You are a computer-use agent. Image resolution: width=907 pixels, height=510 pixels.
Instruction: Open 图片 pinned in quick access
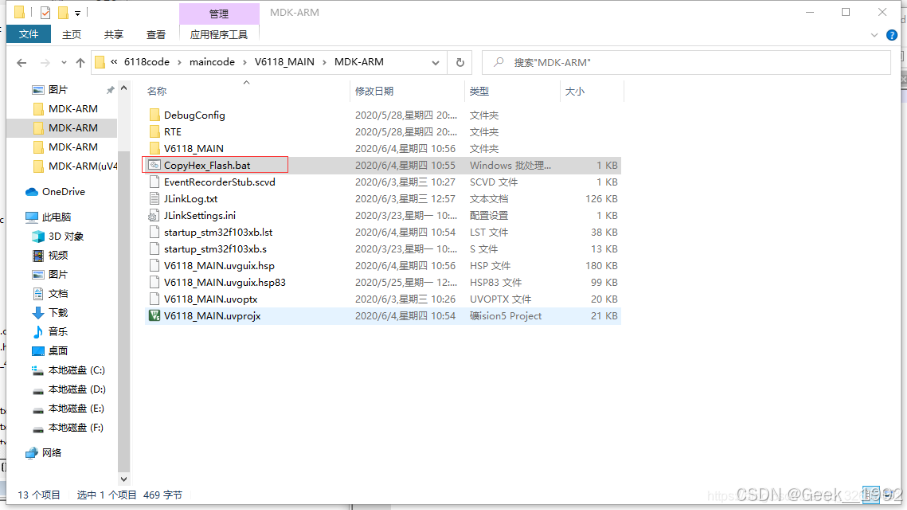[x=58, y=90]
